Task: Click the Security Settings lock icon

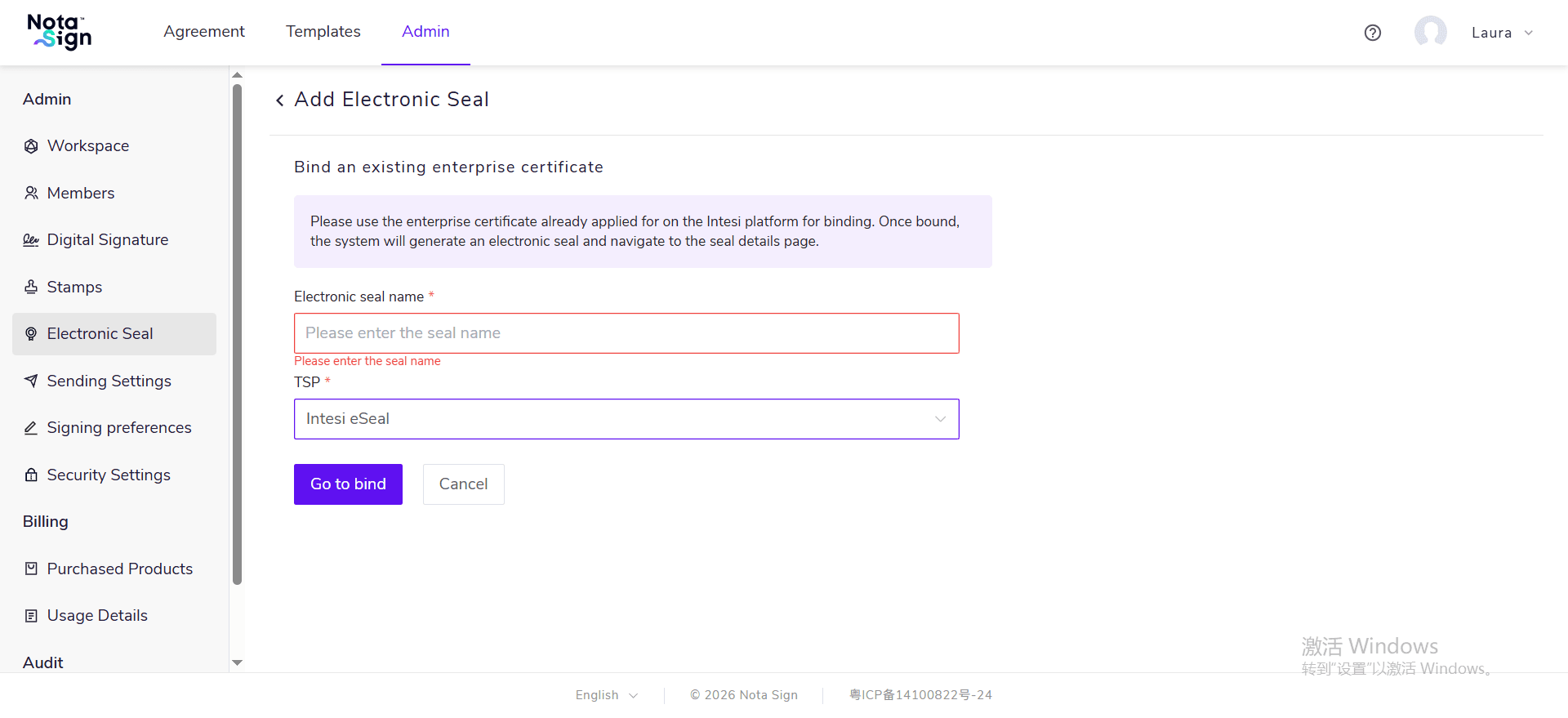Action: (31, 475)
